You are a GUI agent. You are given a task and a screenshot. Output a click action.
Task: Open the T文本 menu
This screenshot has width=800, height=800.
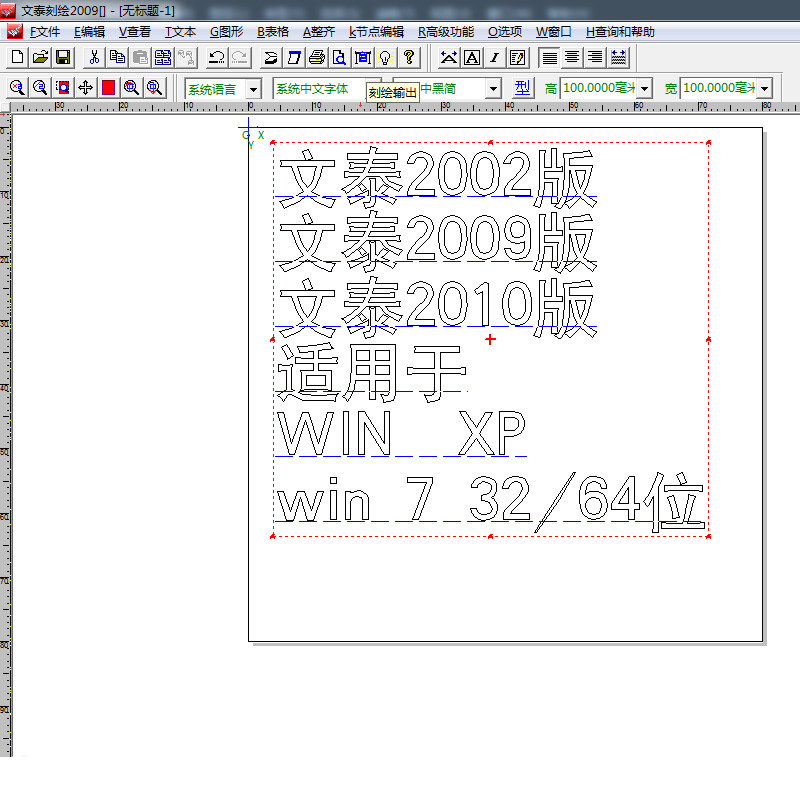click(x=180, y=32)
